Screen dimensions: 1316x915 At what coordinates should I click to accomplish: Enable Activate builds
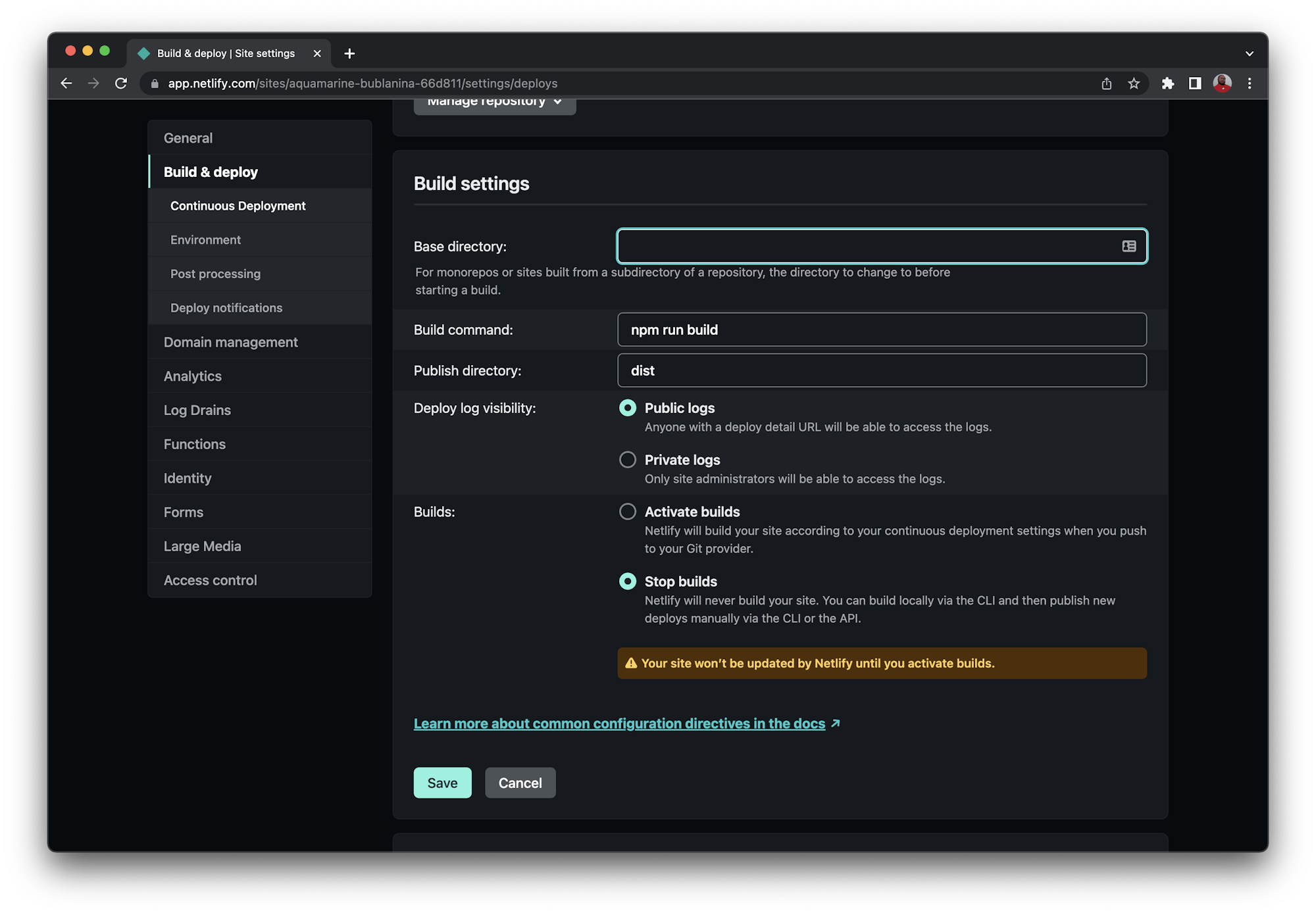tap(627, 511)
